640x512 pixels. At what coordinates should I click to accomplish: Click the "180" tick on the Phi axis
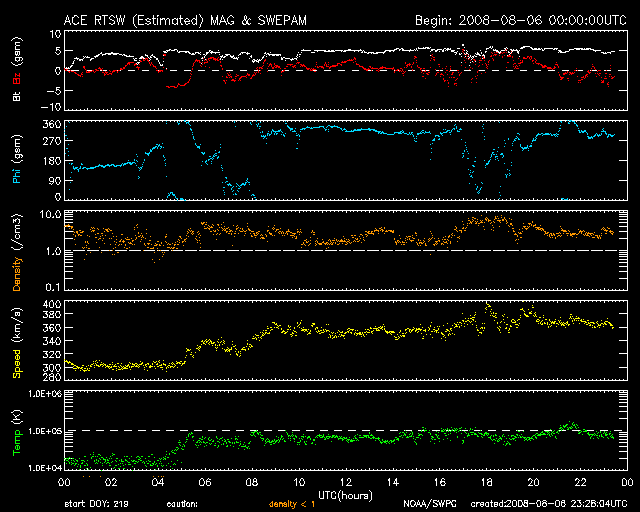tap(52, 161)
